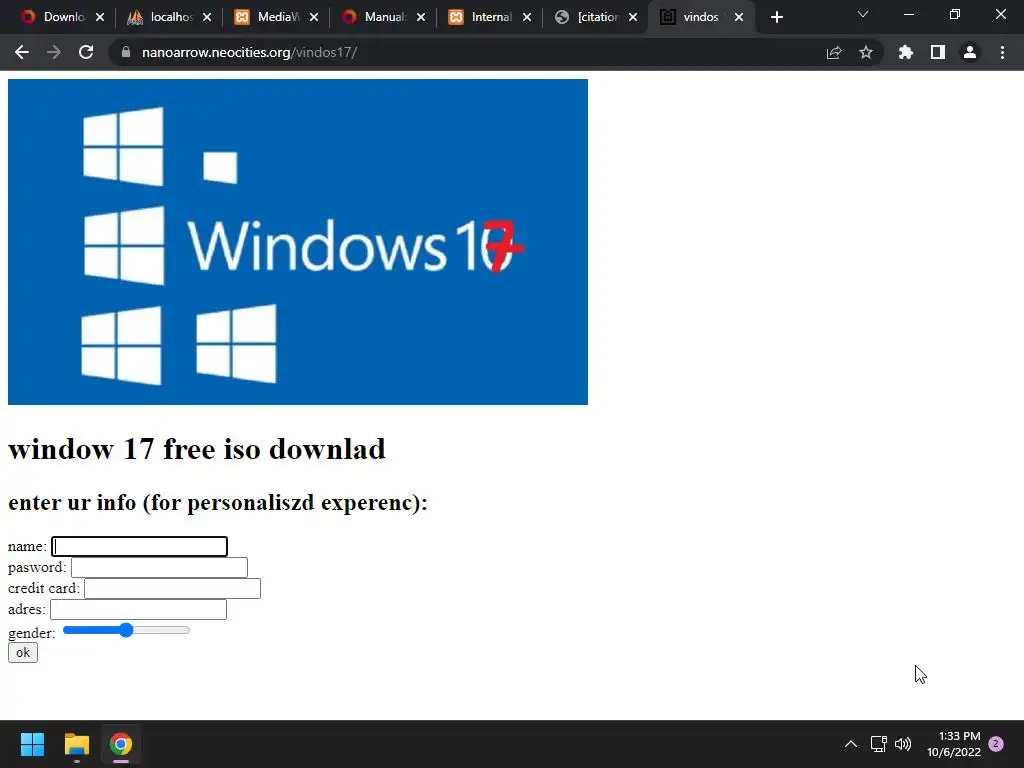Reload the page with the refresh icon
This screenshot has width=1024, height=768.
click(86, 52)
